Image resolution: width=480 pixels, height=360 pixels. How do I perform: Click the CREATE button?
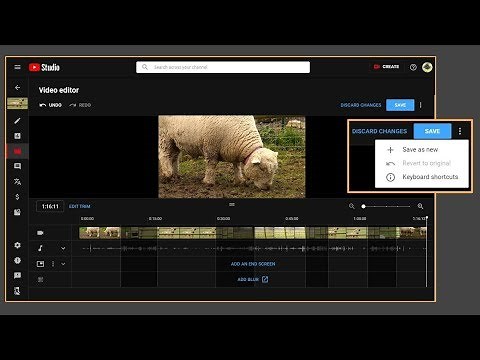tap(386, 67)
